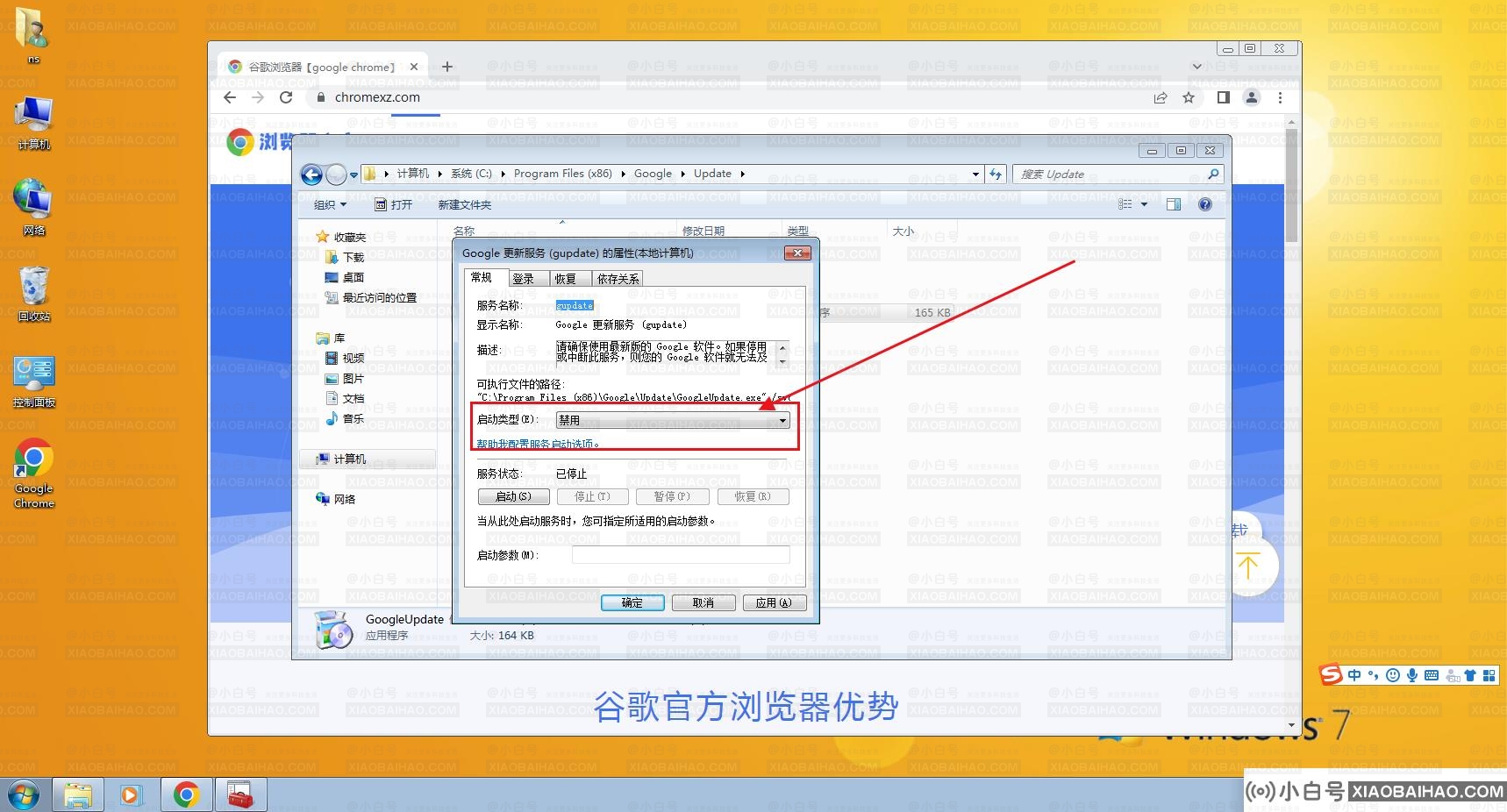Close the gupdate properties dialog

point(797,253)
